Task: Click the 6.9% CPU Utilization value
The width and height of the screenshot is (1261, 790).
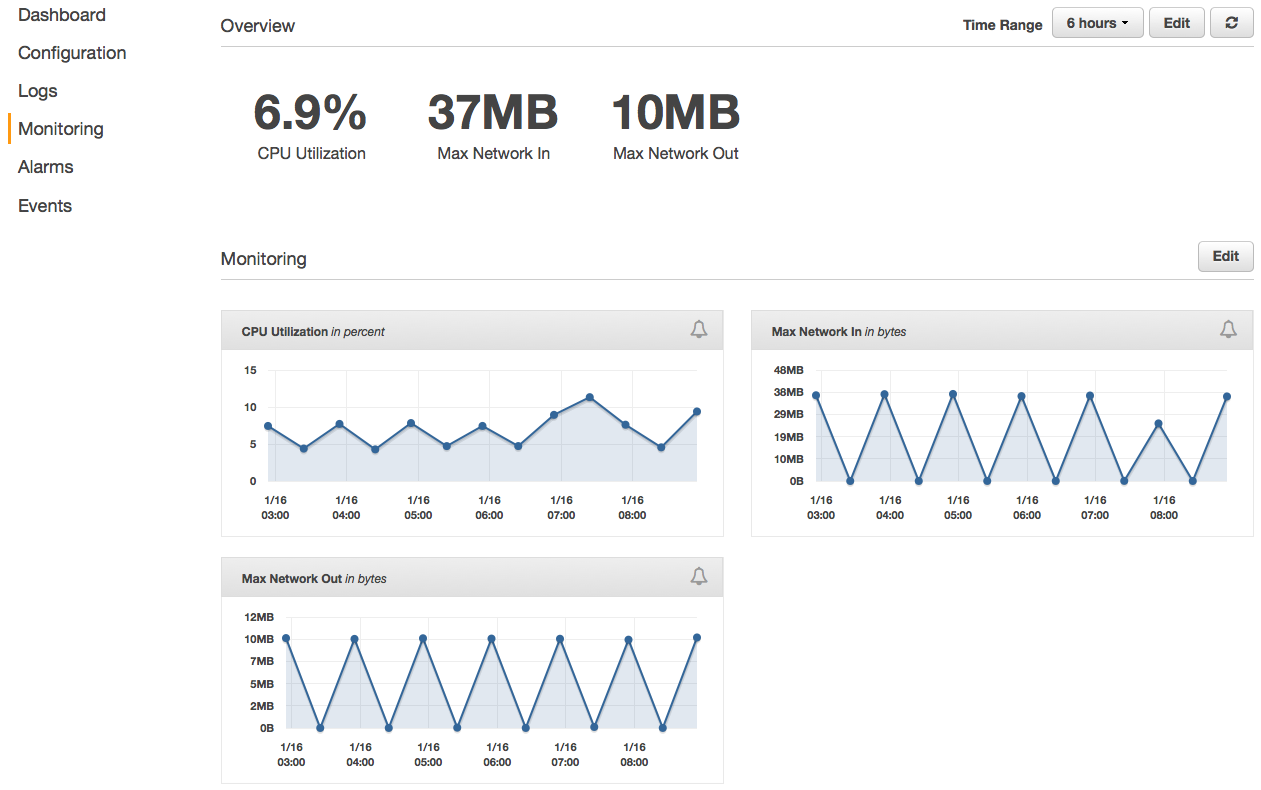Action: (311, 112)
